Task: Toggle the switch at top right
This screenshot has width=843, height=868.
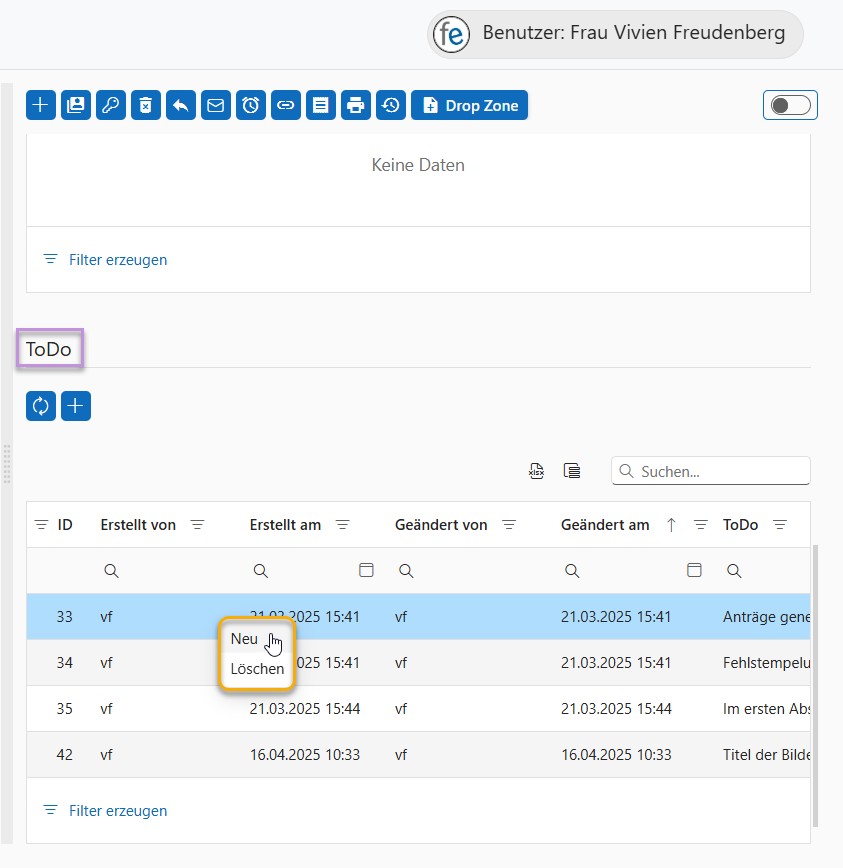Action: click(790, 105)
